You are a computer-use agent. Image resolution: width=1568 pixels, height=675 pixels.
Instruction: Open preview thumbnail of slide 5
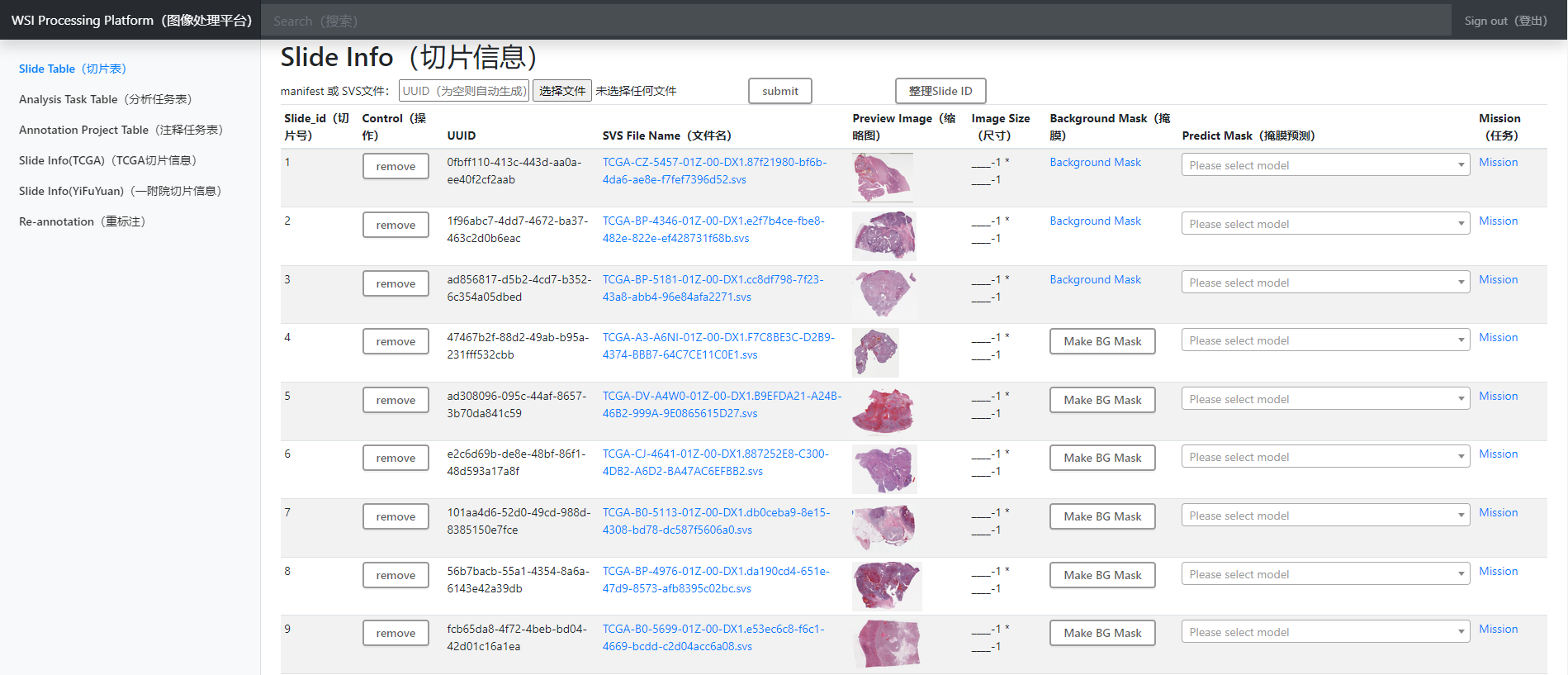pyautogui.click(x=883, y=411)
